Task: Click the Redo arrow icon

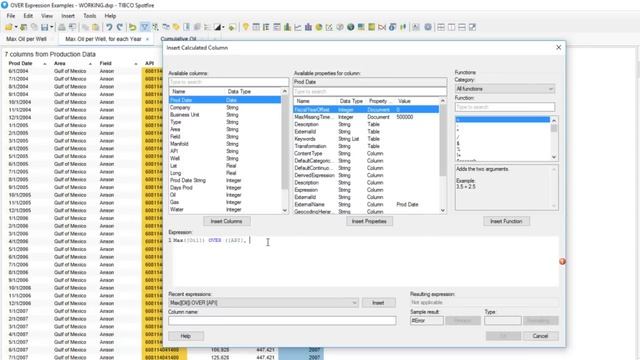Action: [x=120, y=27]
